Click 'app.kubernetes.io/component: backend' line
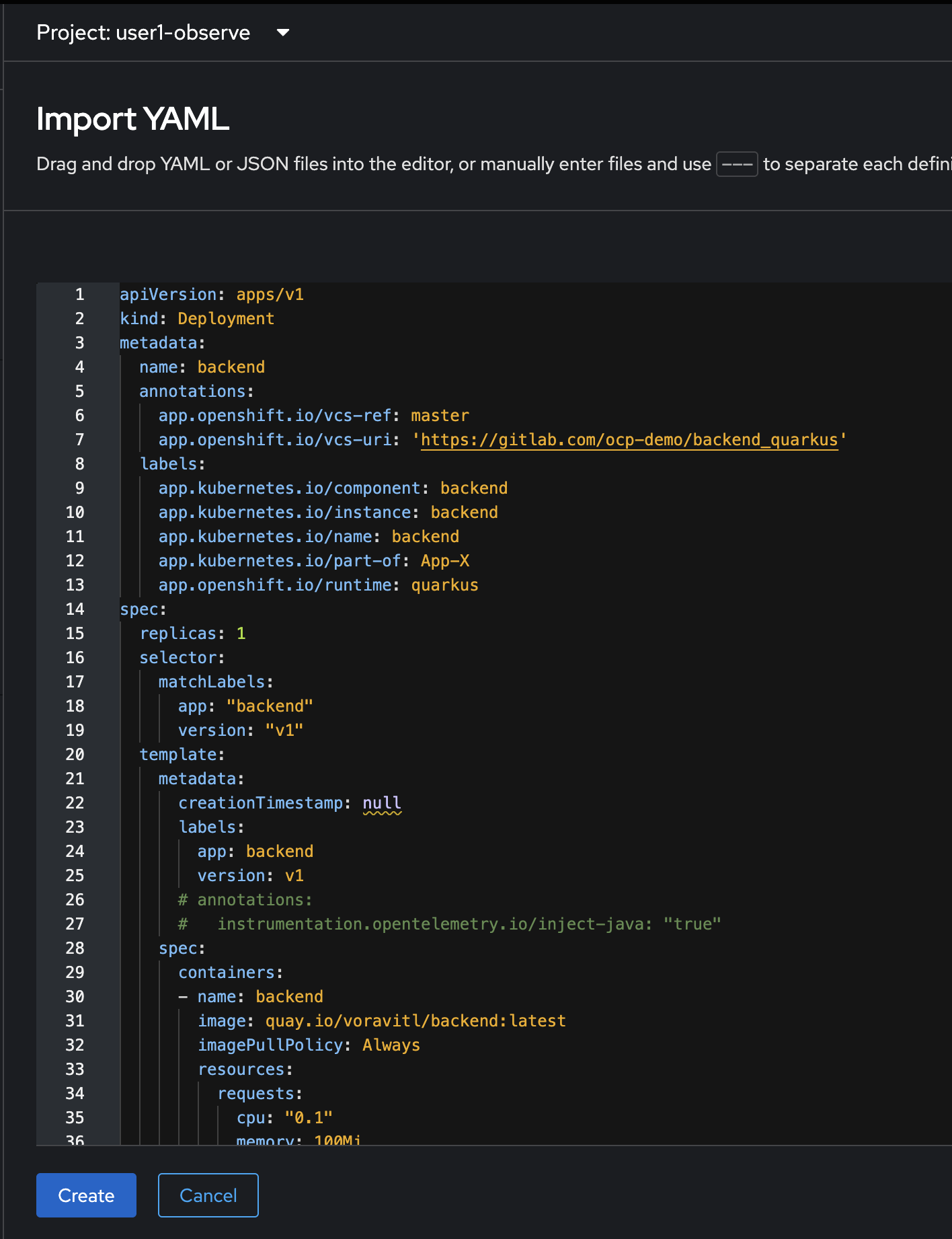Viewport: 952px width, 1239px height. (x=333, y=488)
